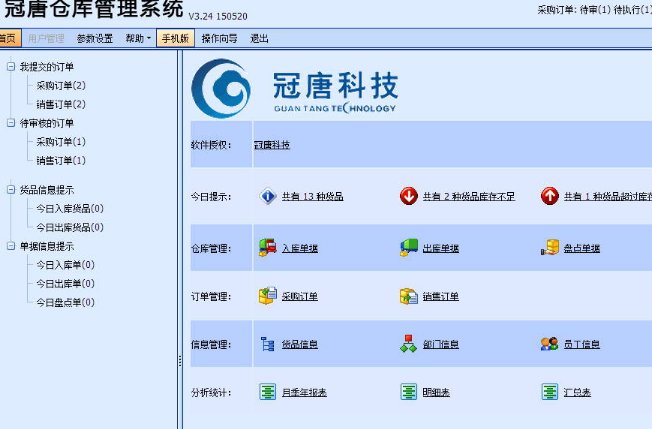Click the 汇总表 report icon
The width and height of the screenshot is (652, 429).
[x=550, y=392]
